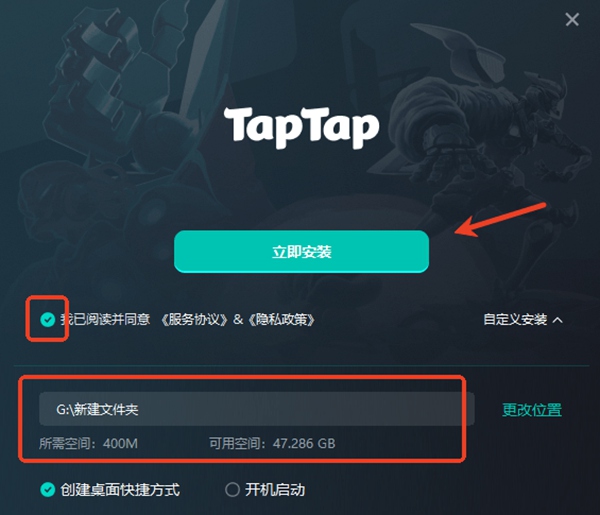Click the 创建桌面快捷方式 label text

(x=120, y=490)
